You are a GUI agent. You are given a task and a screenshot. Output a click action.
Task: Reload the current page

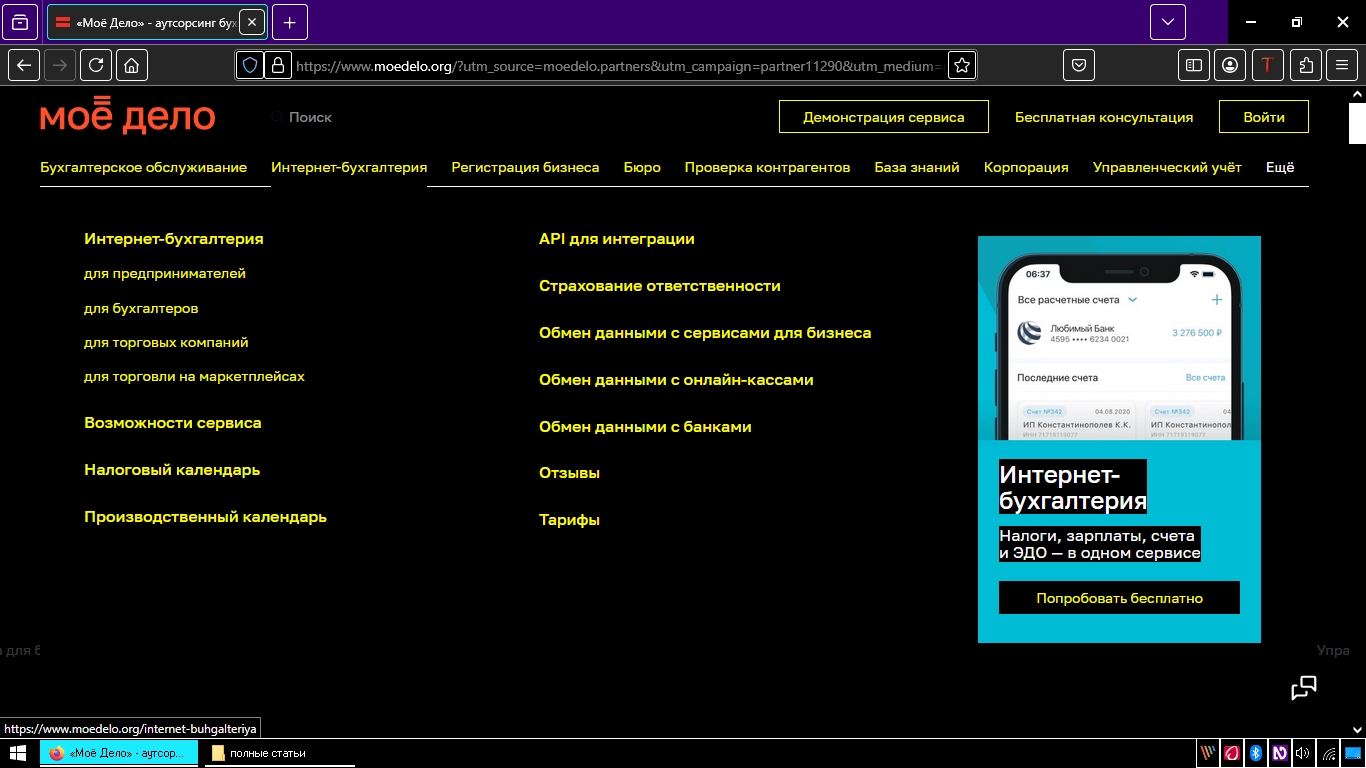(x=96, y=65)
